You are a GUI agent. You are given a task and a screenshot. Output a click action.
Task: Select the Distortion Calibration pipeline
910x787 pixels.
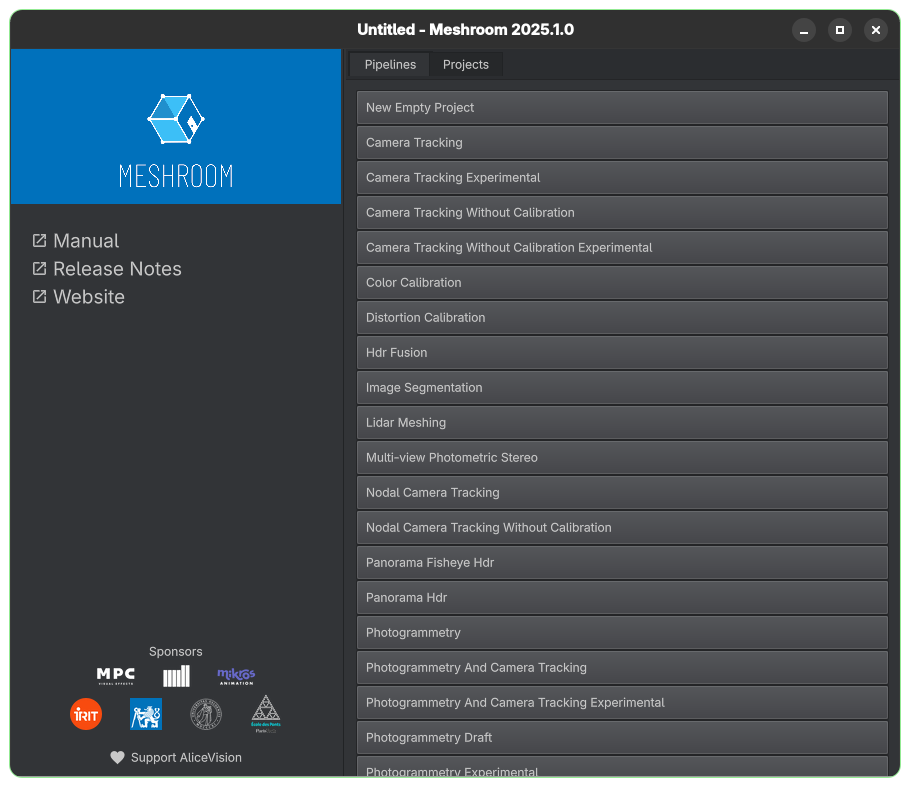(x=622, y=317)
